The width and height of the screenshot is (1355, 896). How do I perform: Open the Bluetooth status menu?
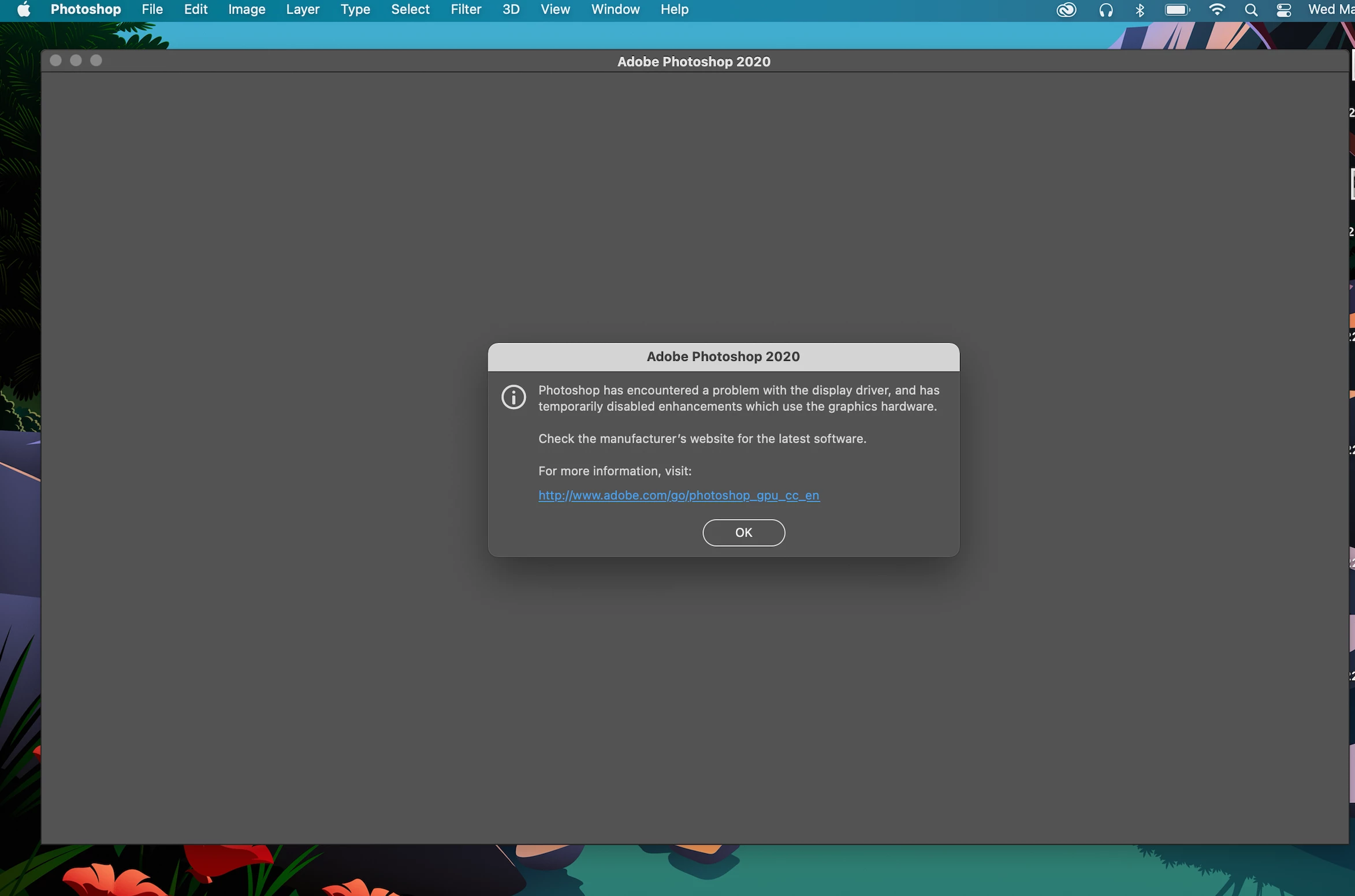(x=1140, y=10)
